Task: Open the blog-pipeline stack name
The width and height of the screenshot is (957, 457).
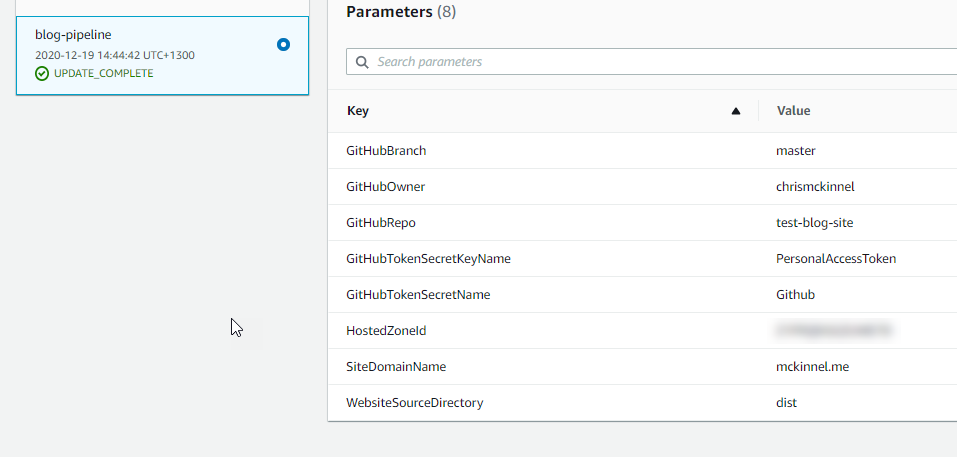Action: pyautogui.click(x=73, y=35)
